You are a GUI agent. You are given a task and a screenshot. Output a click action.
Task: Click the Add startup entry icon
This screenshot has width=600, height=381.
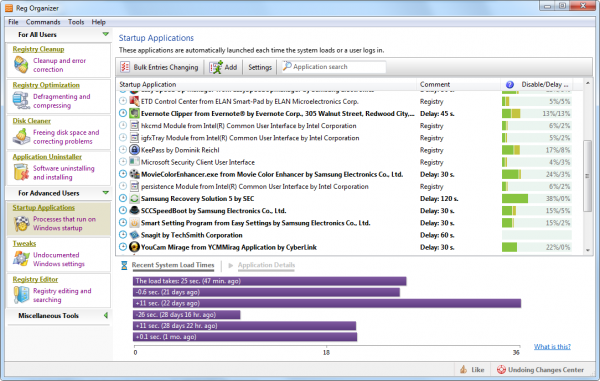coord(216,67)
